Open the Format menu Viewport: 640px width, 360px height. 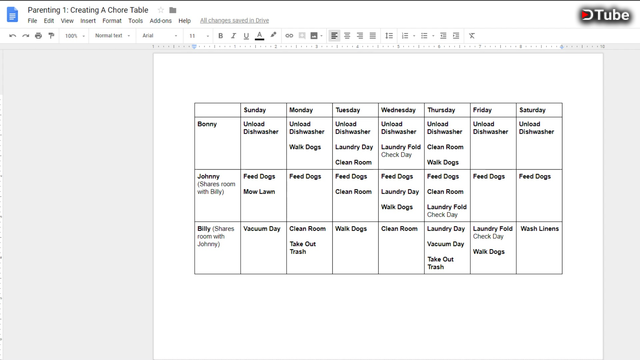click(112, 21)
